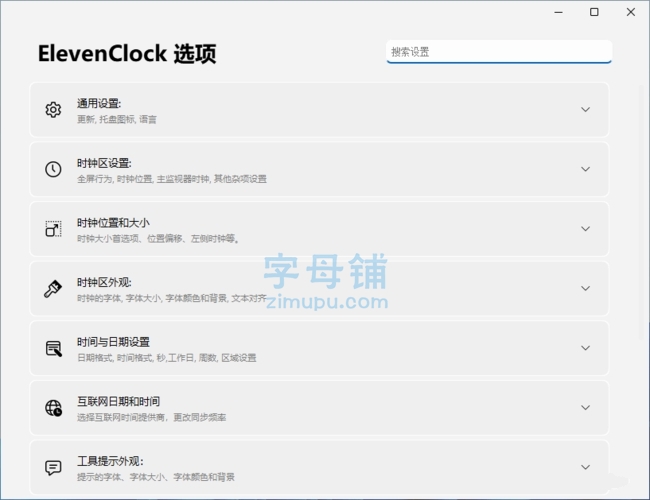
Task: Expand the 时间与日期设置 chevron
Action: (x=585, y=348)
